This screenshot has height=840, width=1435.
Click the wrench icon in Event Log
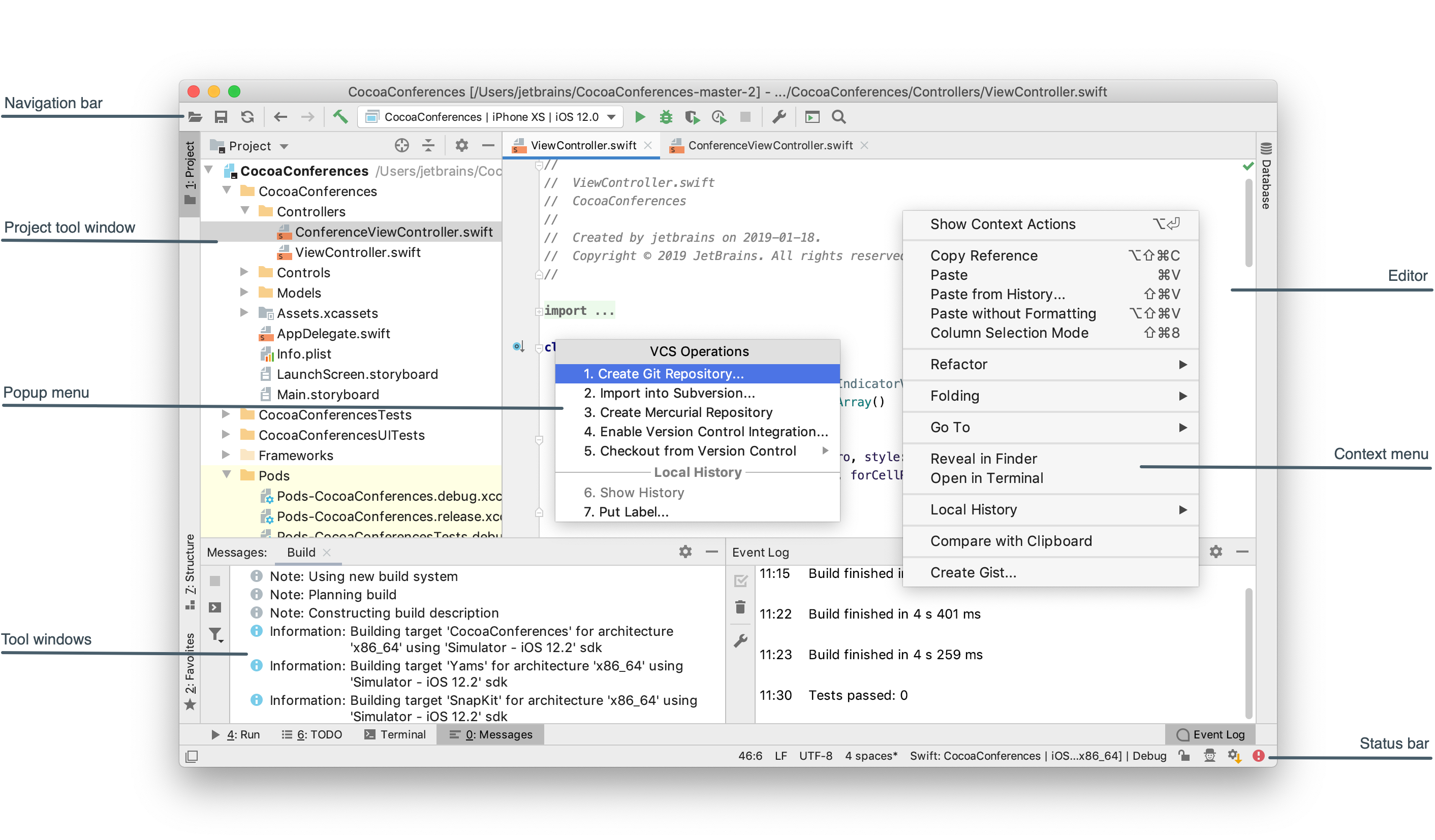740,641
